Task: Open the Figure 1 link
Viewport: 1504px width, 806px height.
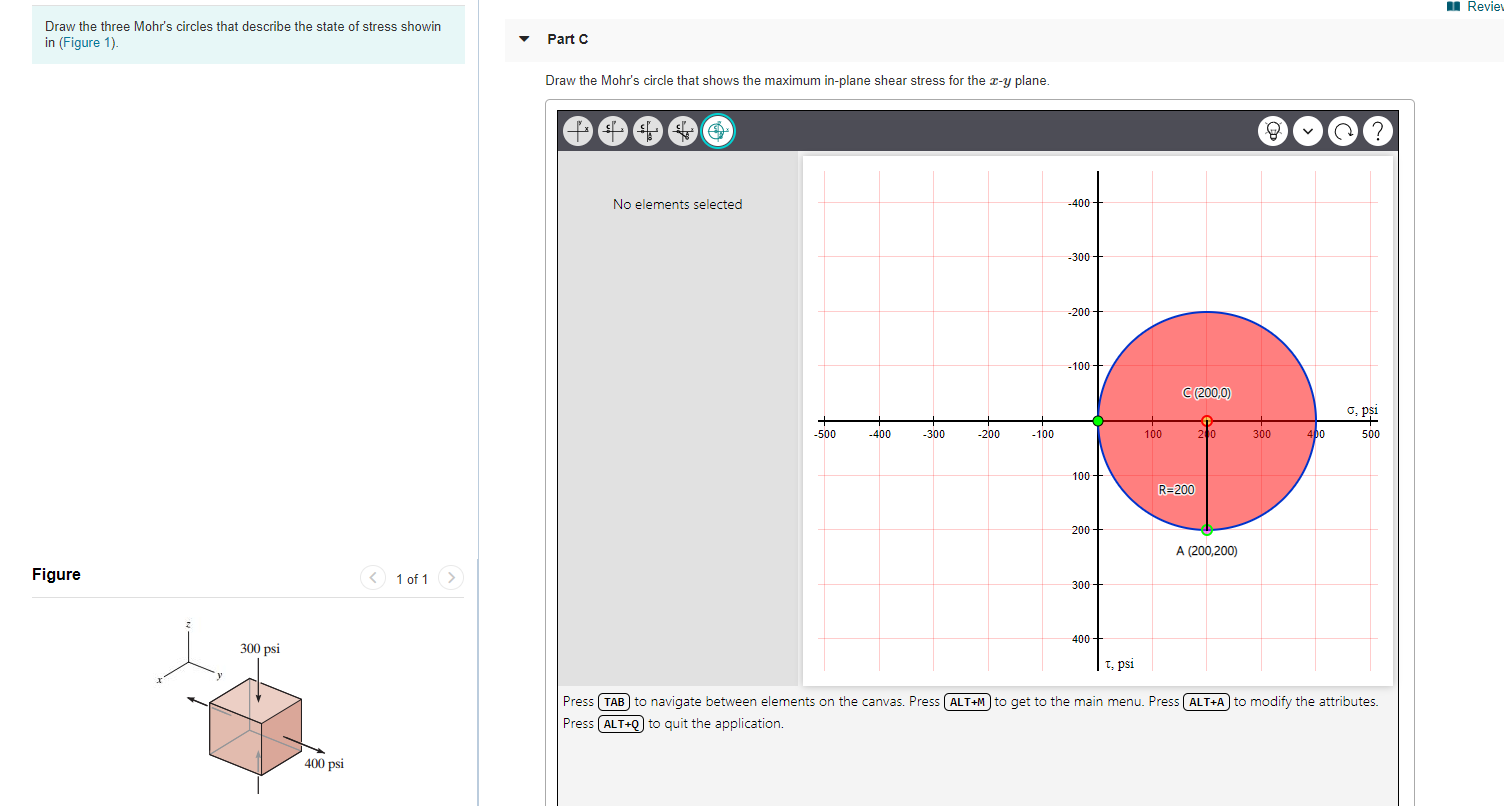Action: 88,43
